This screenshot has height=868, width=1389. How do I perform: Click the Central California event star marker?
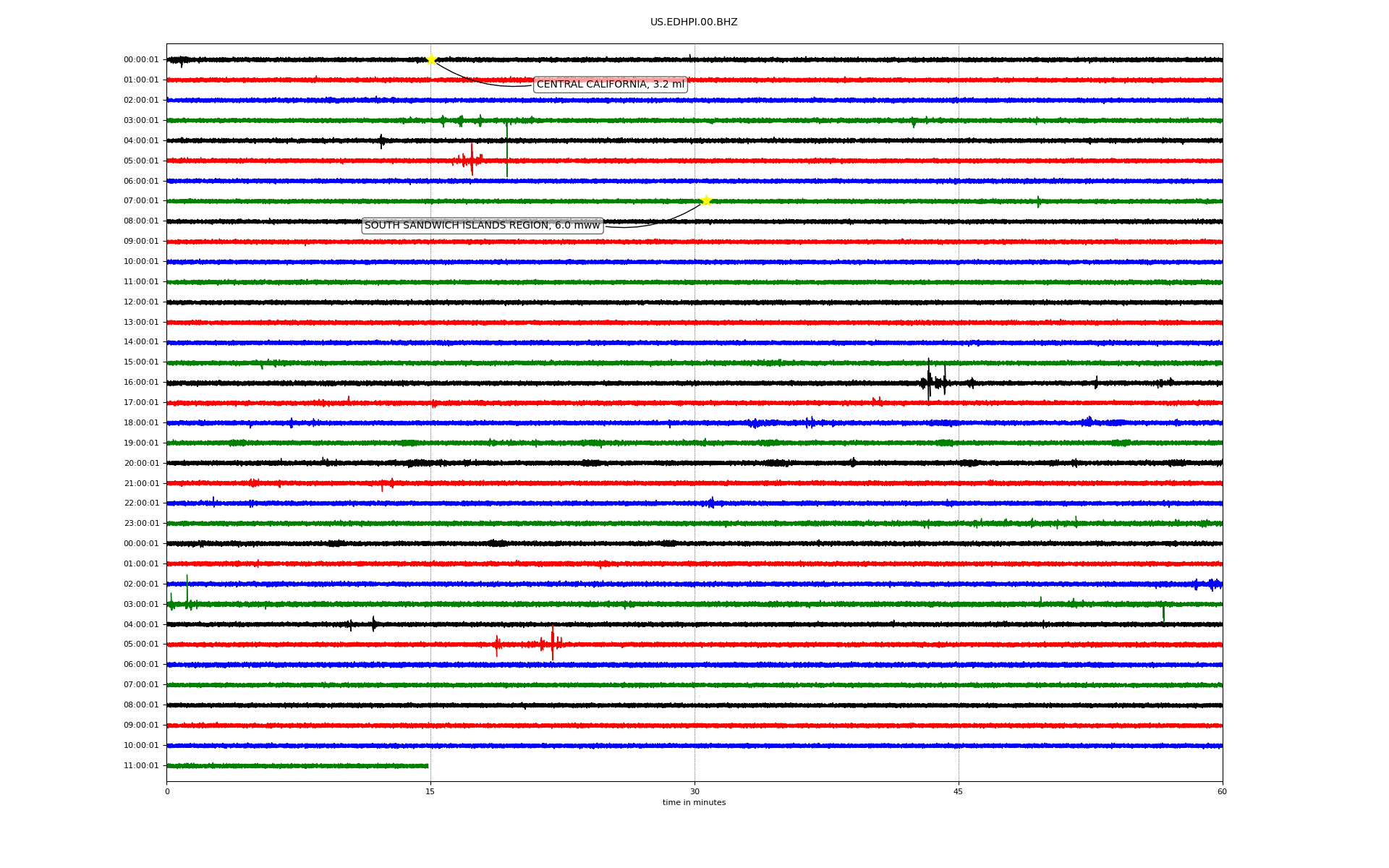tap(431, 59)
